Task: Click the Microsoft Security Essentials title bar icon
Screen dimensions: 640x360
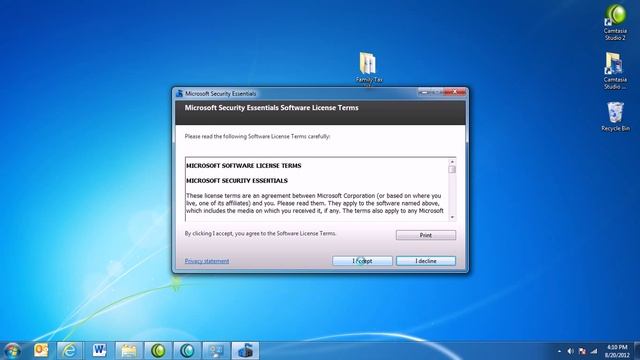Action: (179, 93)
